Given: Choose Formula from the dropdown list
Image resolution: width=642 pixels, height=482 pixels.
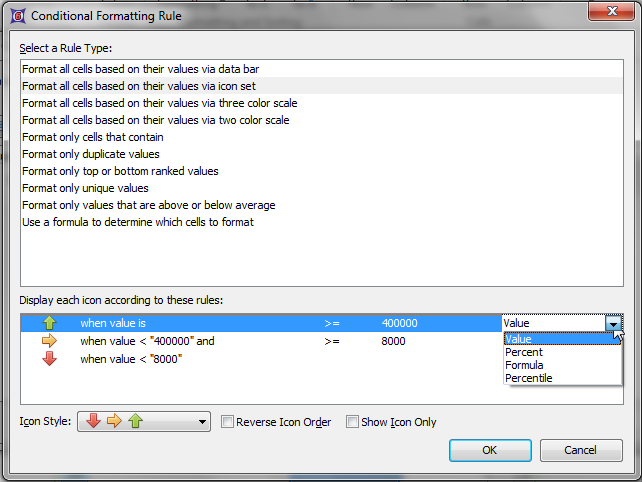Looking at the screenshot, I should pyautogui.click(x=524, y=365).
